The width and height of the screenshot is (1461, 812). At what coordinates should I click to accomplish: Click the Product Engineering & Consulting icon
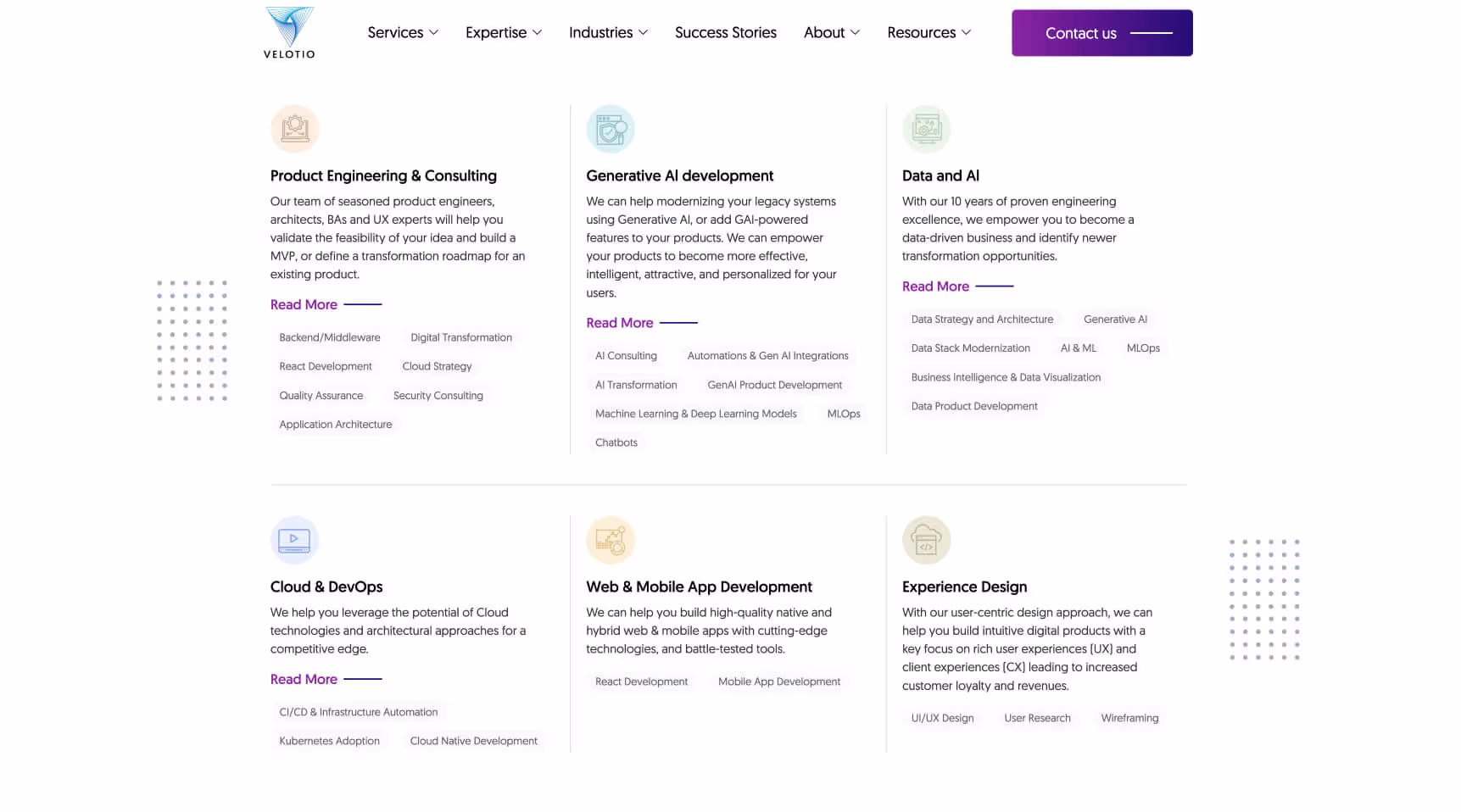[294, 129]
